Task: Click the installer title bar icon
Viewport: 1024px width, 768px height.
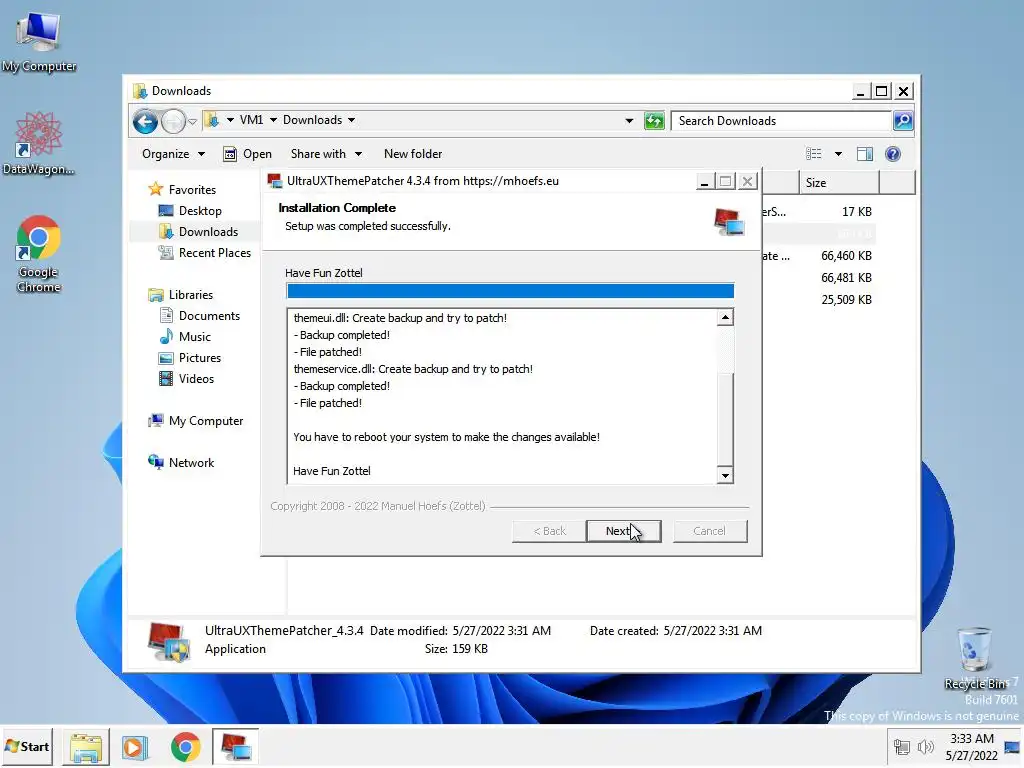Action: click(x=274, y=181)
